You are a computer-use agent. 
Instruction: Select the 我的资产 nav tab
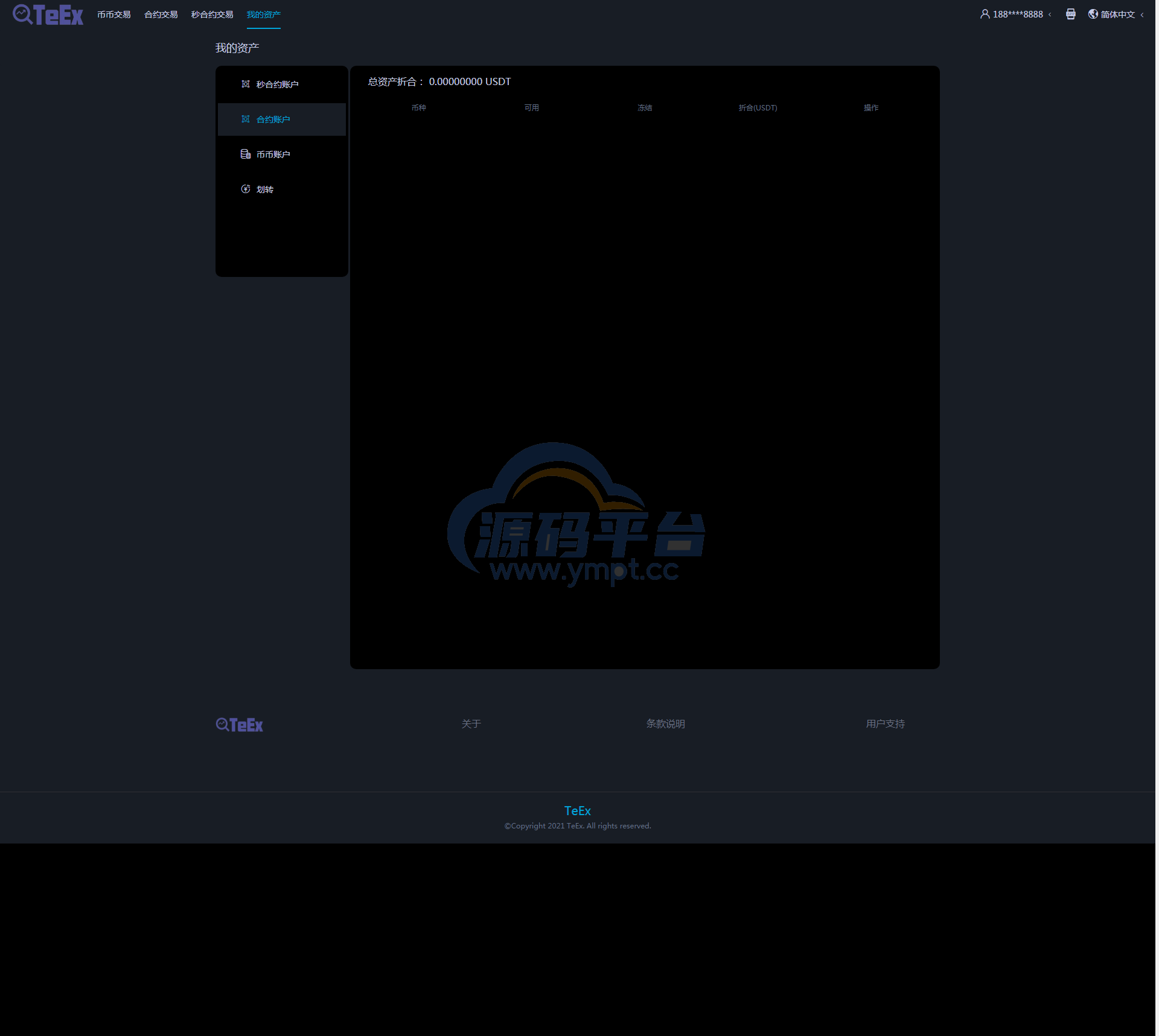[264, 14]
